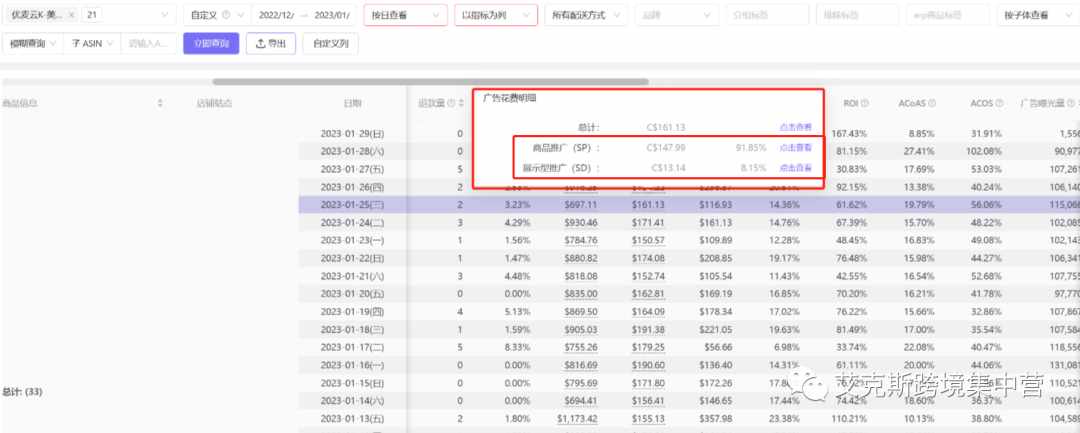Click the 22.08% ACoAS value

920,347
